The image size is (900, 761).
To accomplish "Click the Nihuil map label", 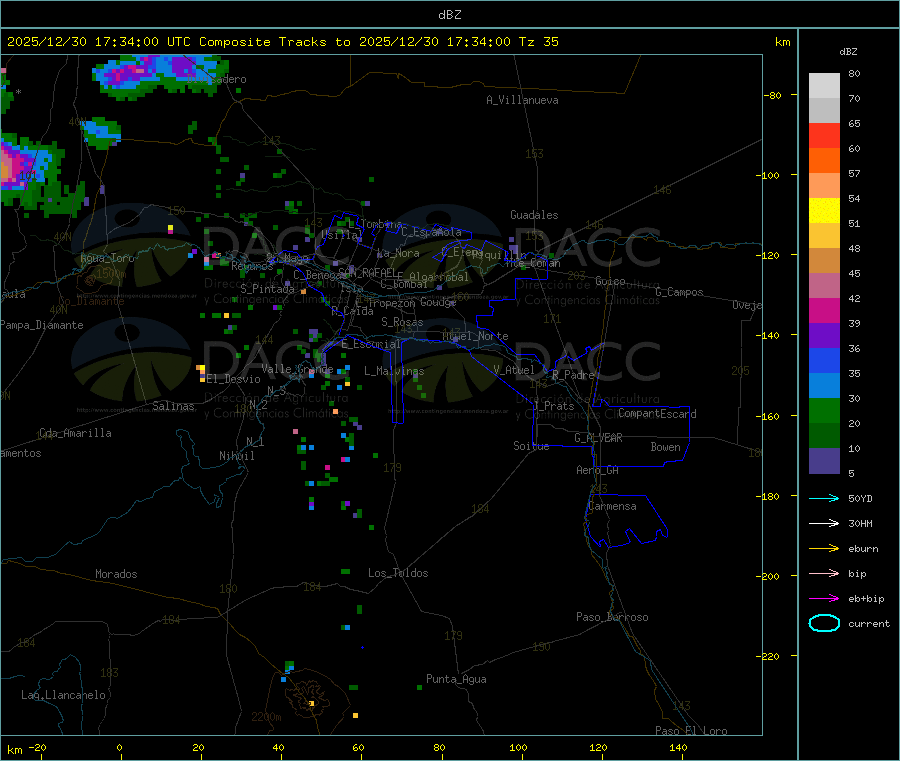I will pos(236,456).
